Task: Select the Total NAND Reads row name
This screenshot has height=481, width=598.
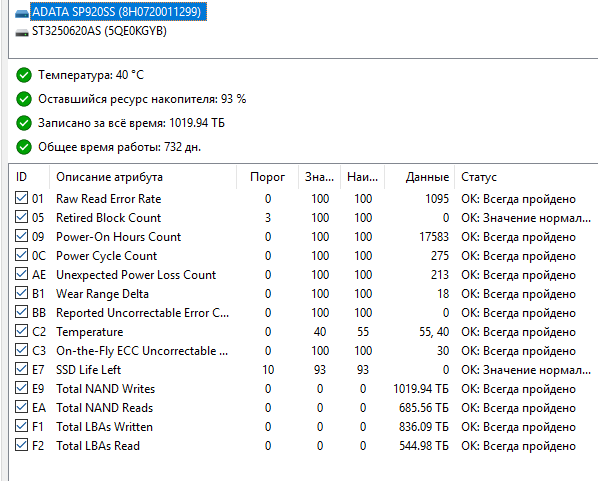Action: coord(104,408)
